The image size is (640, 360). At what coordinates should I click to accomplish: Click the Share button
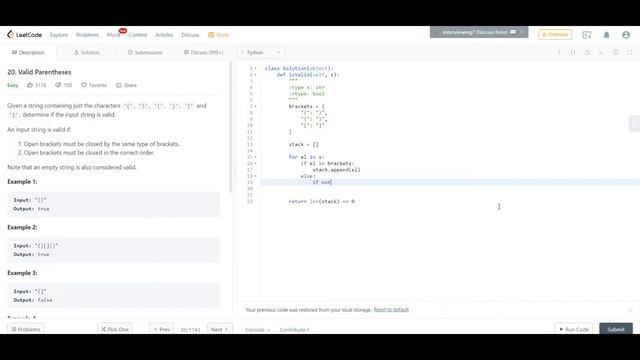[127, 85]
